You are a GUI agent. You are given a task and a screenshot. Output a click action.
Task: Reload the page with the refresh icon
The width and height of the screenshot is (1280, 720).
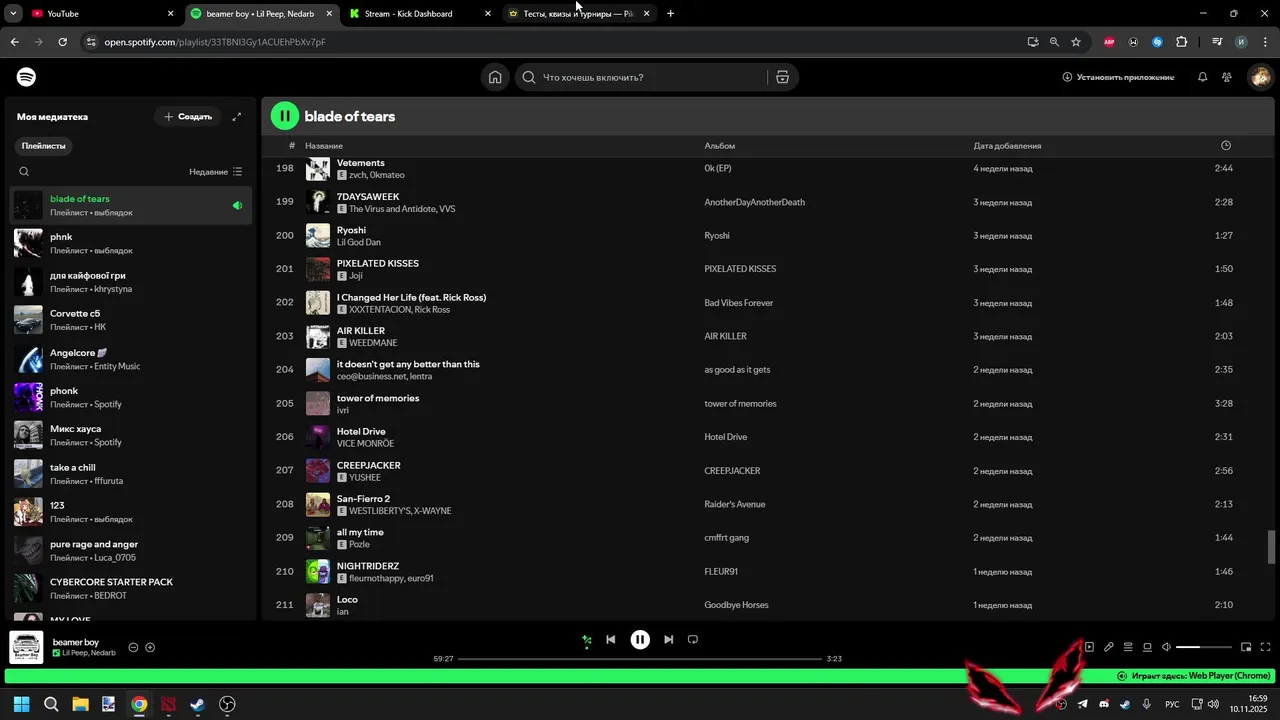click(62, 42)
